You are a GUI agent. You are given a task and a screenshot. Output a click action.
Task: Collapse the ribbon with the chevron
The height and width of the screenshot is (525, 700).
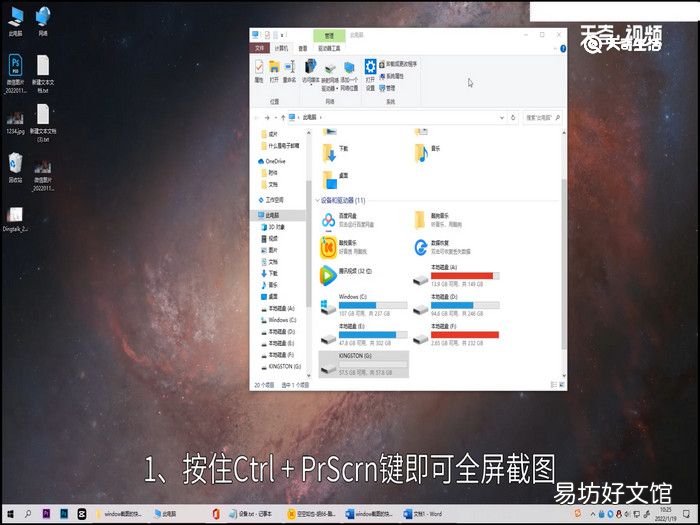555,48
